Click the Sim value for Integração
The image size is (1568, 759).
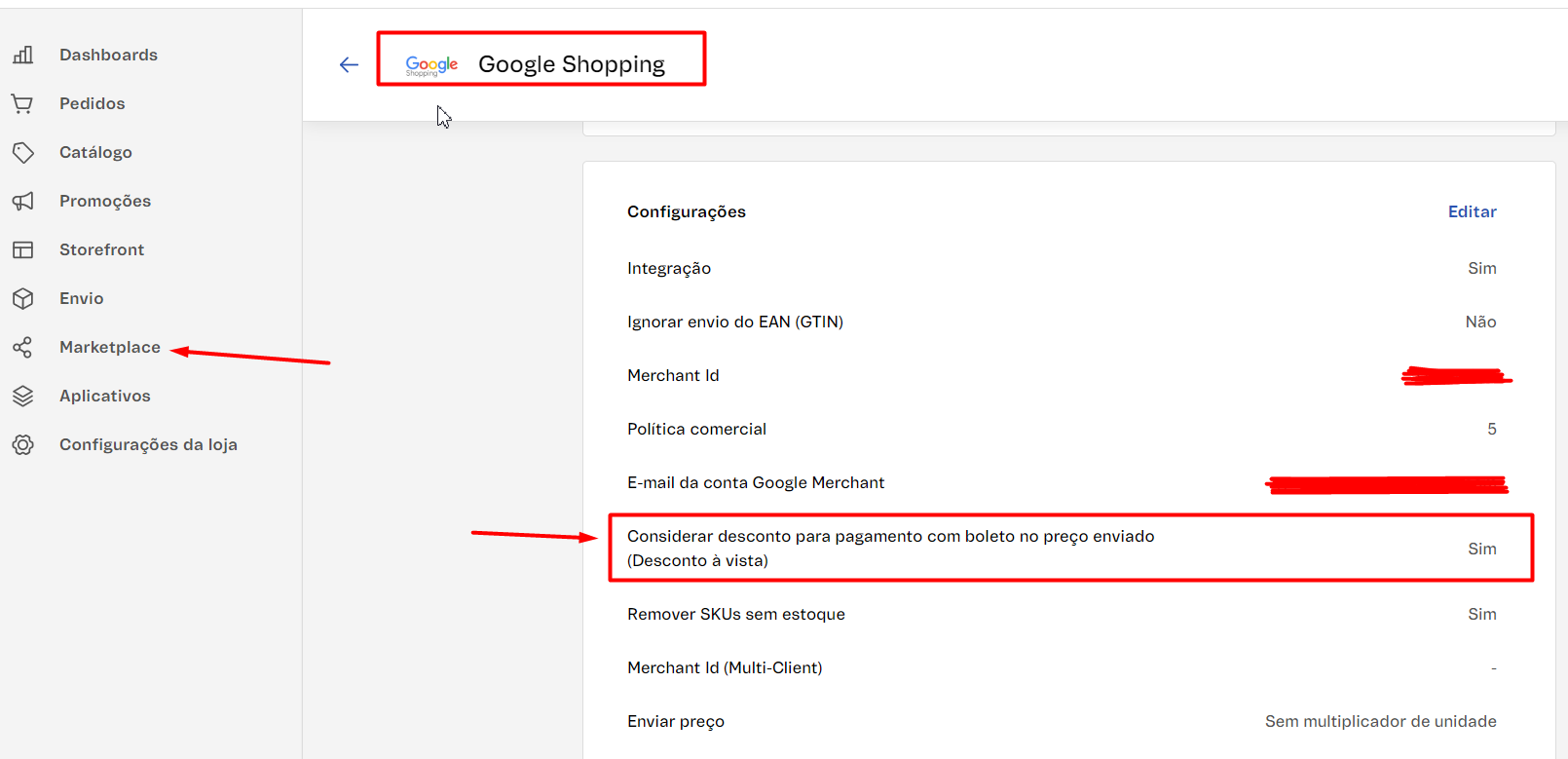[x=1482, y=268]
